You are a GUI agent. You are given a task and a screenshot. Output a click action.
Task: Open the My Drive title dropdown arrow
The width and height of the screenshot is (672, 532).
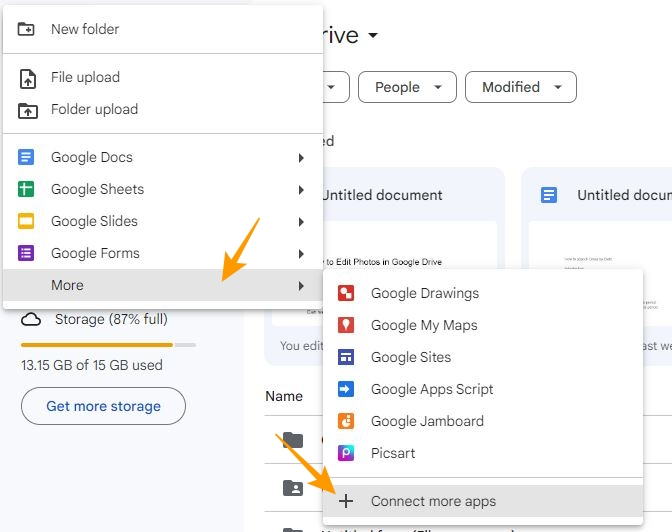tap(373, 35)
